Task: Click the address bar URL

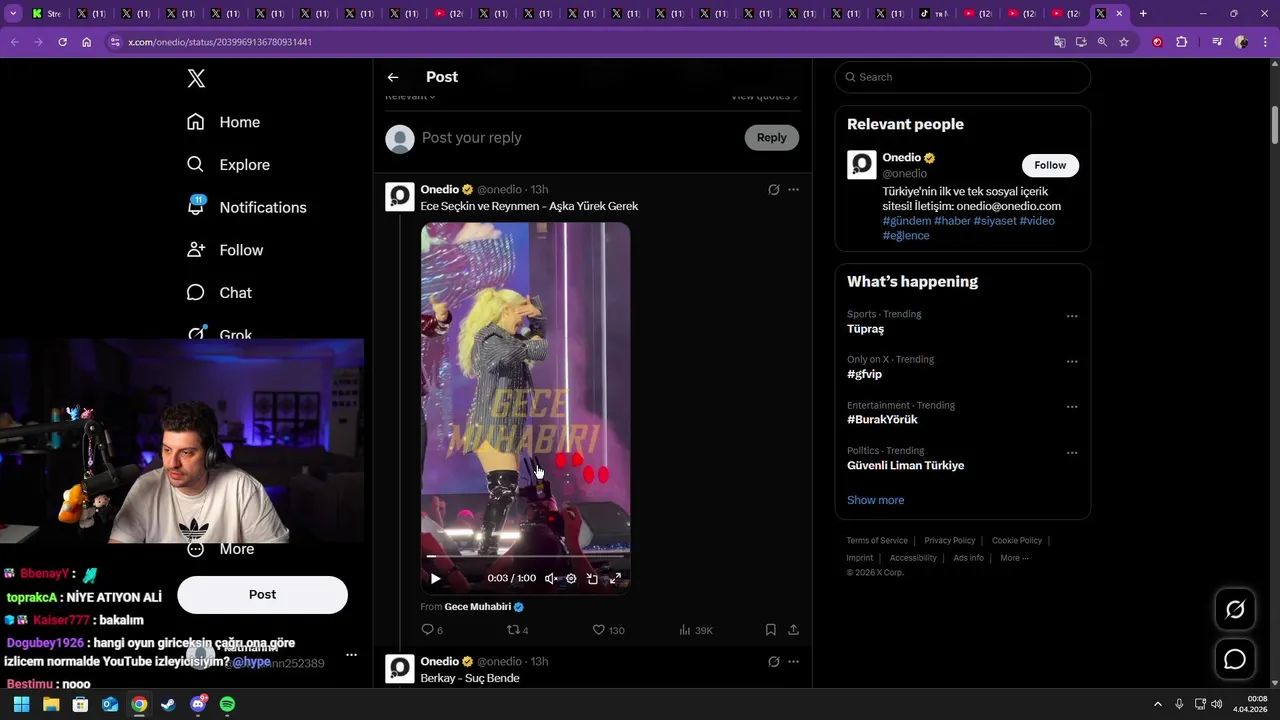Action: pos(220,42)
